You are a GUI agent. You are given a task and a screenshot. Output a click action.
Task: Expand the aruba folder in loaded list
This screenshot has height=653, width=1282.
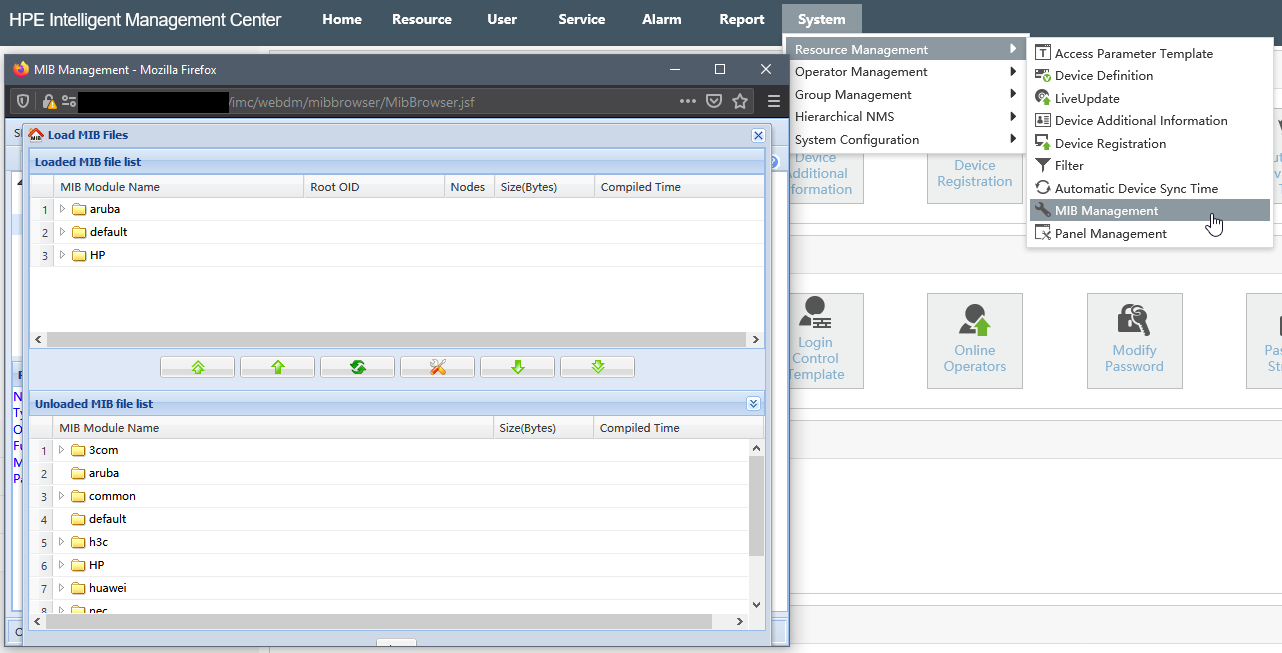62,209
